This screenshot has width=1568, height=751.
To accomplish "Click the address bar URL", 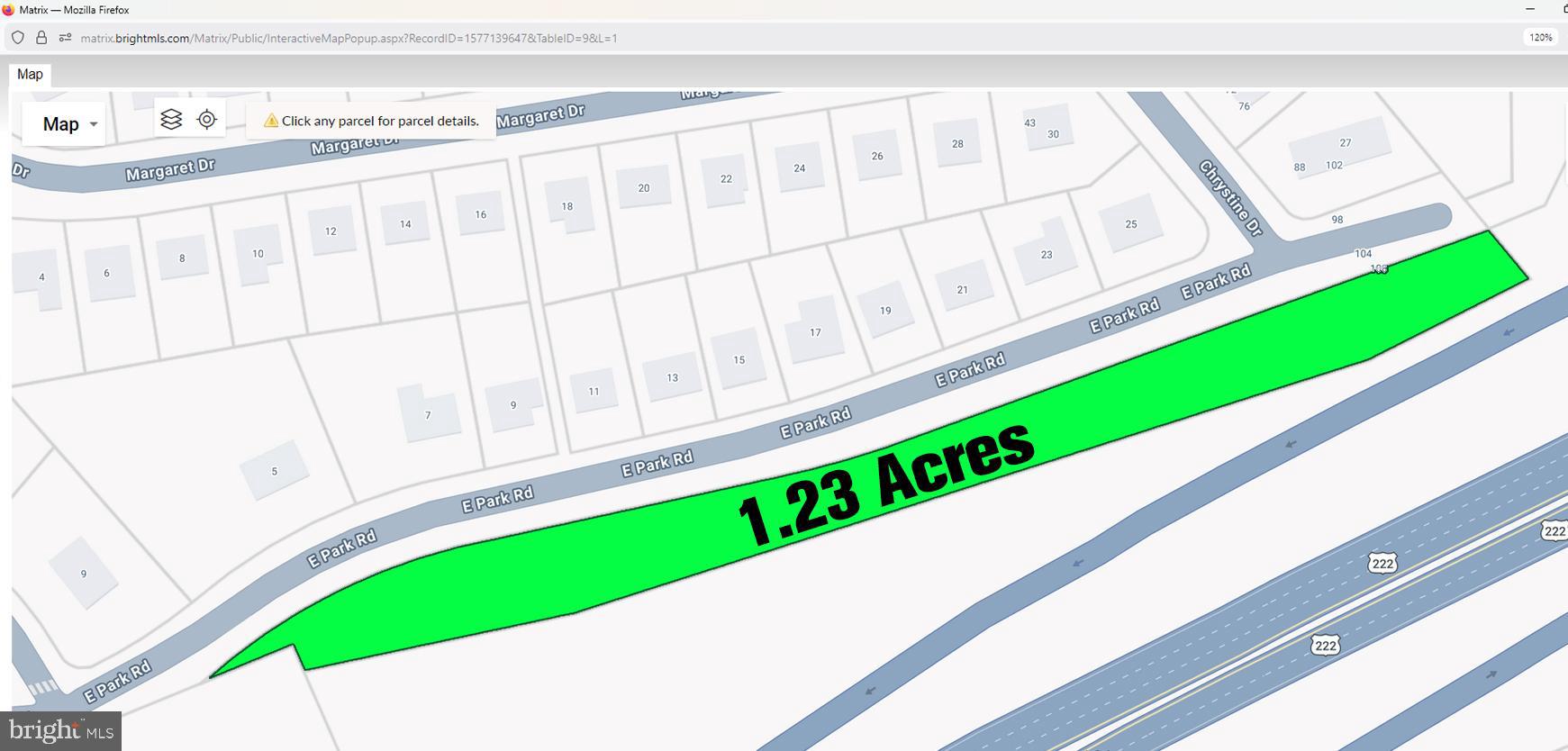I will click(x=349, y=38).
